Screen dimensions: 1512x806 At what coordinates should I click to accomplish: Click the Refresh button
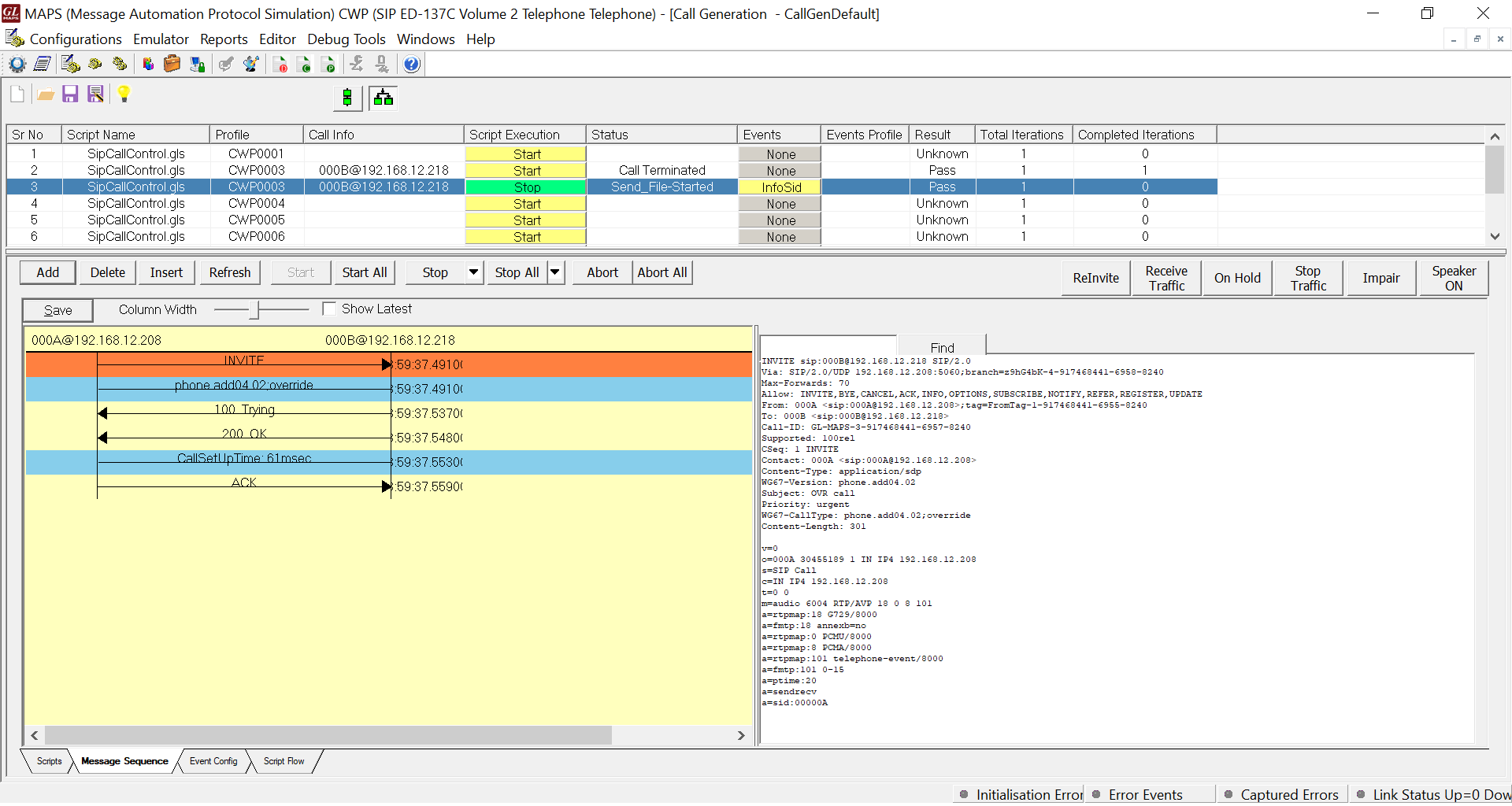(230, 272)
